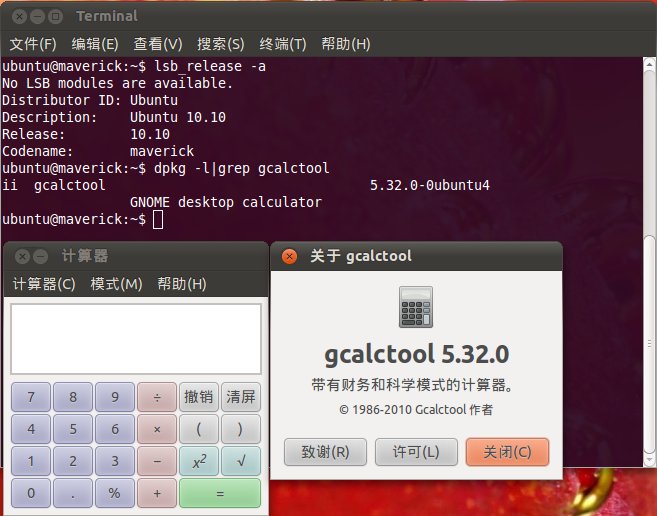Click the subtraction − button

coord(157,461)
